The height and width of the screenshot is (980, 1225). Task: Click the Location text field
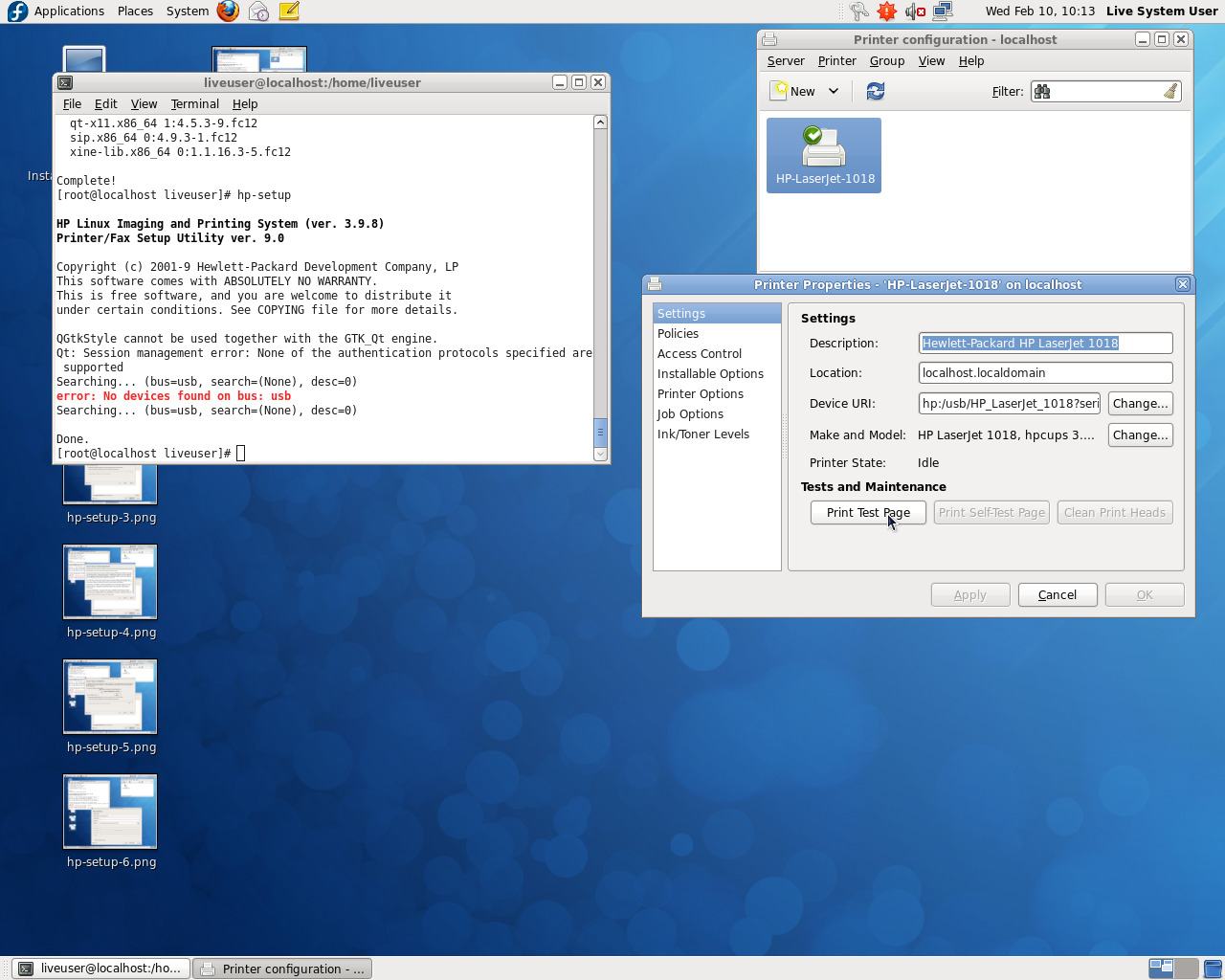pyautogui.click(x=1045, y=373)
